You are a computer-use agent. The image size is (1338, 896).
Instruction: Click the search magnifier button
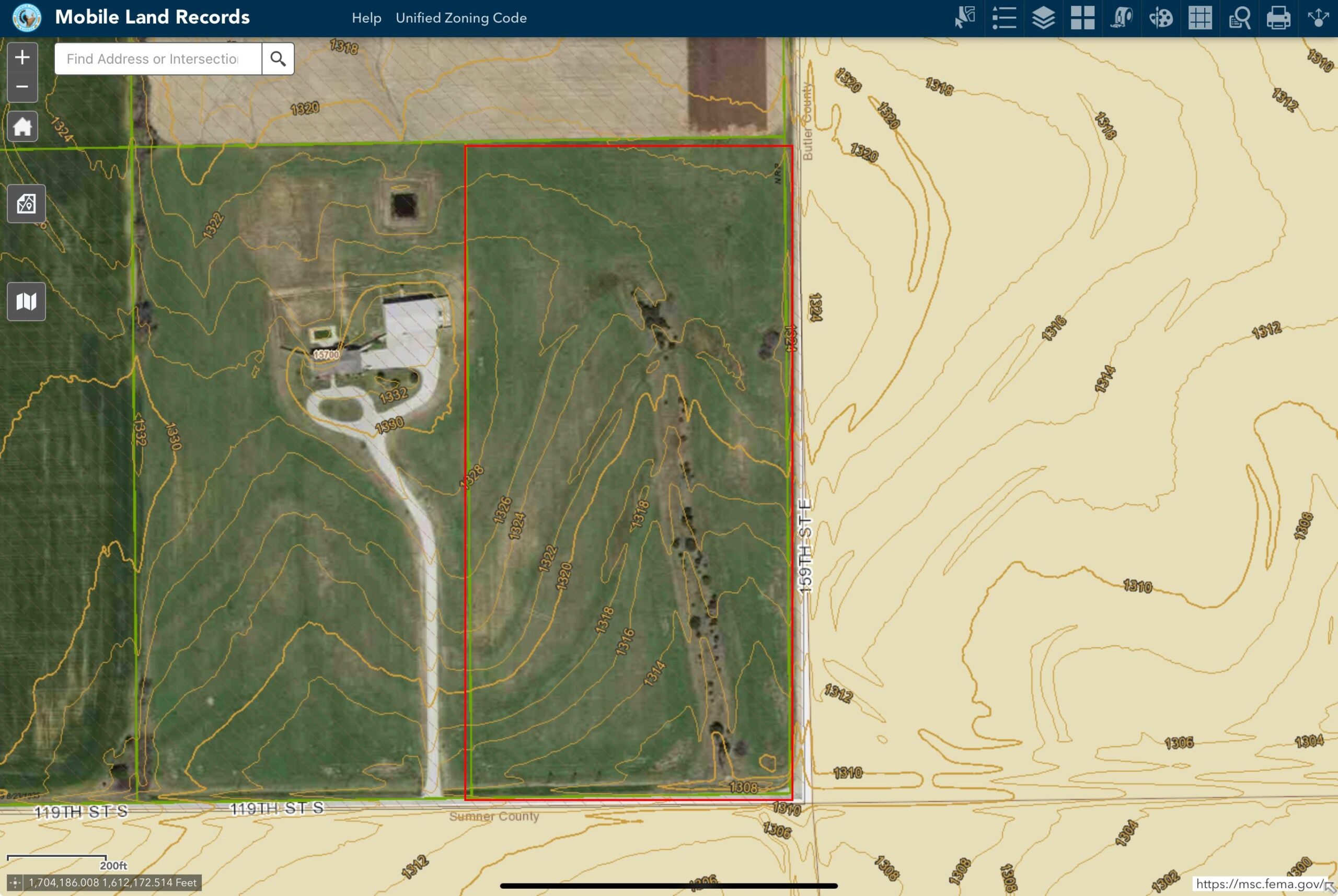point(279,59)
